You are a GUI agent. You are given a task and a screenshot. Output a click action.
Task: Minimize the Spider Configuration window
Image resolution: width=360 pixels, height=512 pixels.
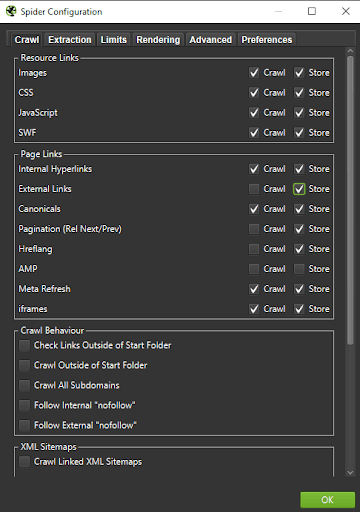278,11
